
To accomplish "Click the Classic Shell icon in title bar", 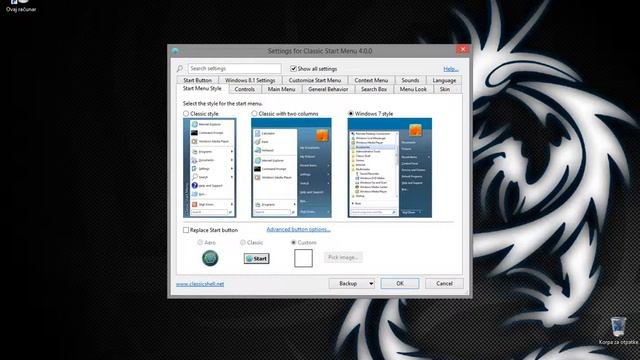I will [176, 51].
